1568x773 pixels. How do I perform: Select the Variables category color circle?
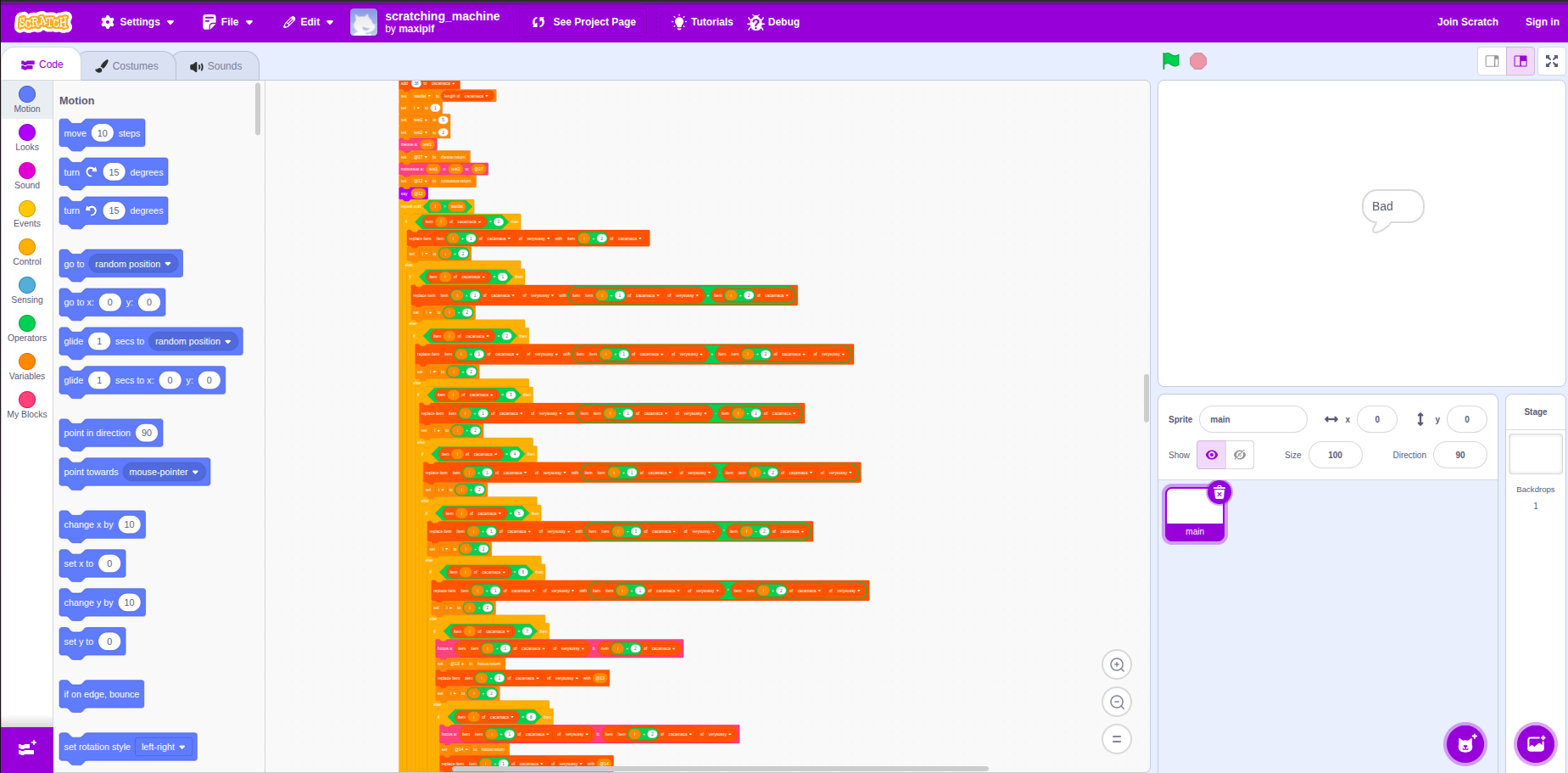[27, 361]
